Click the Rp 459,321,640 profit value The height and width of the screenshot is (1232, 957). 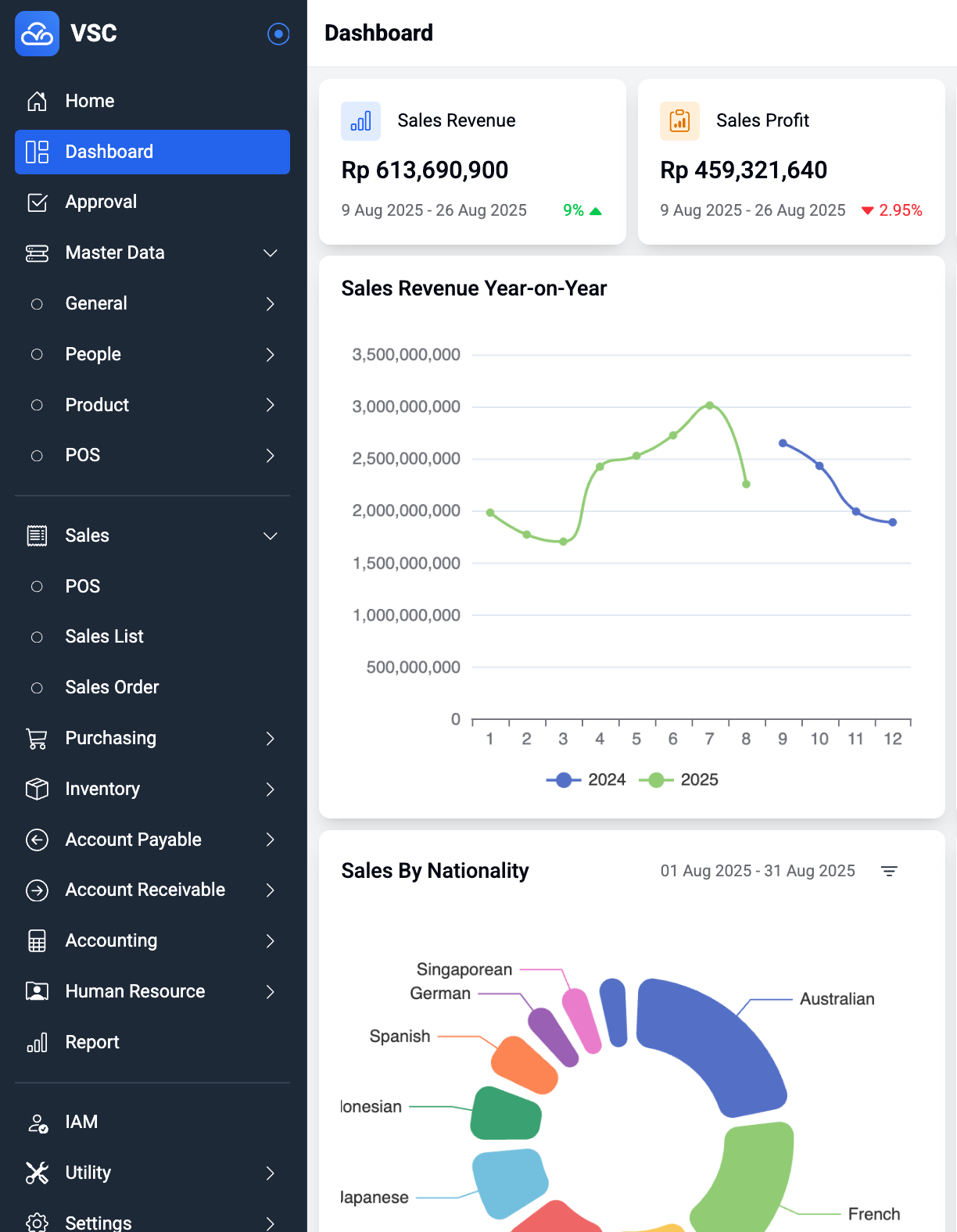pyautogui.click(x=744, y=170)
